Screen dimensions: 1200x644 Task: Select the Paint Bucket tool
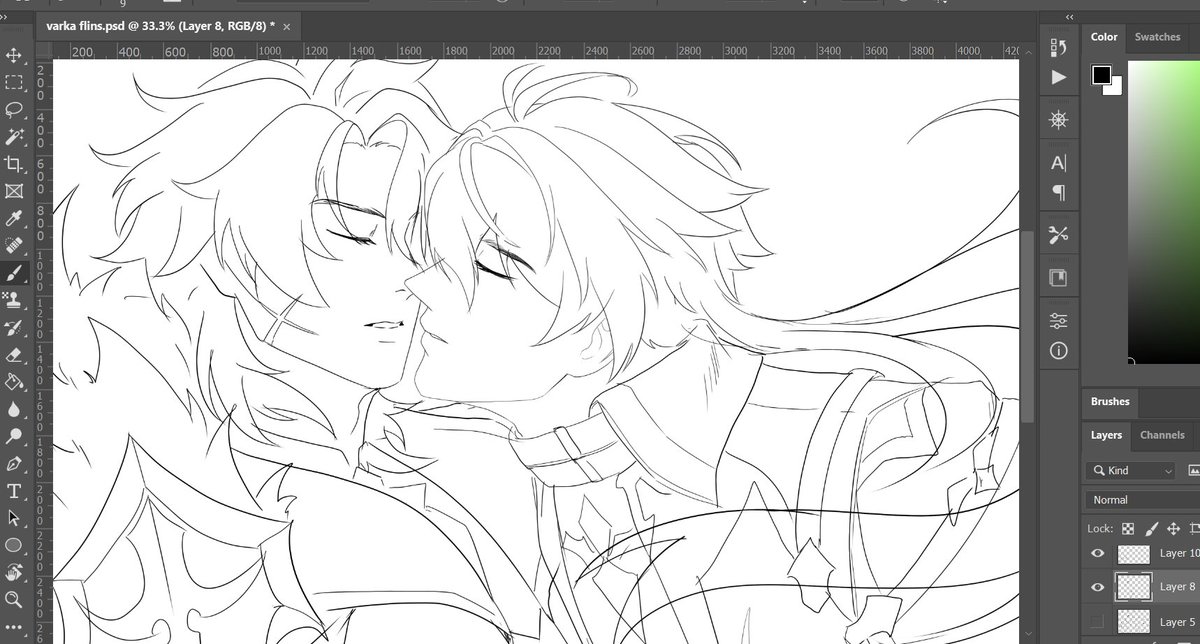point(14,381)
